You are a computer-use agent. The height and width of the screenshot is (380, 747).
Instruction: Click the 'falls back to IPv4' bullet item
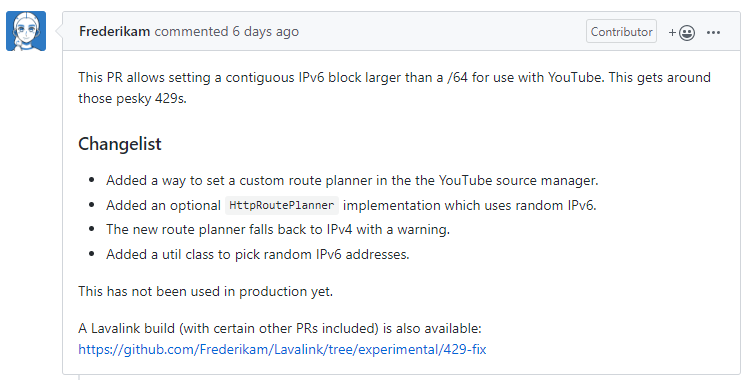[278, 230]
